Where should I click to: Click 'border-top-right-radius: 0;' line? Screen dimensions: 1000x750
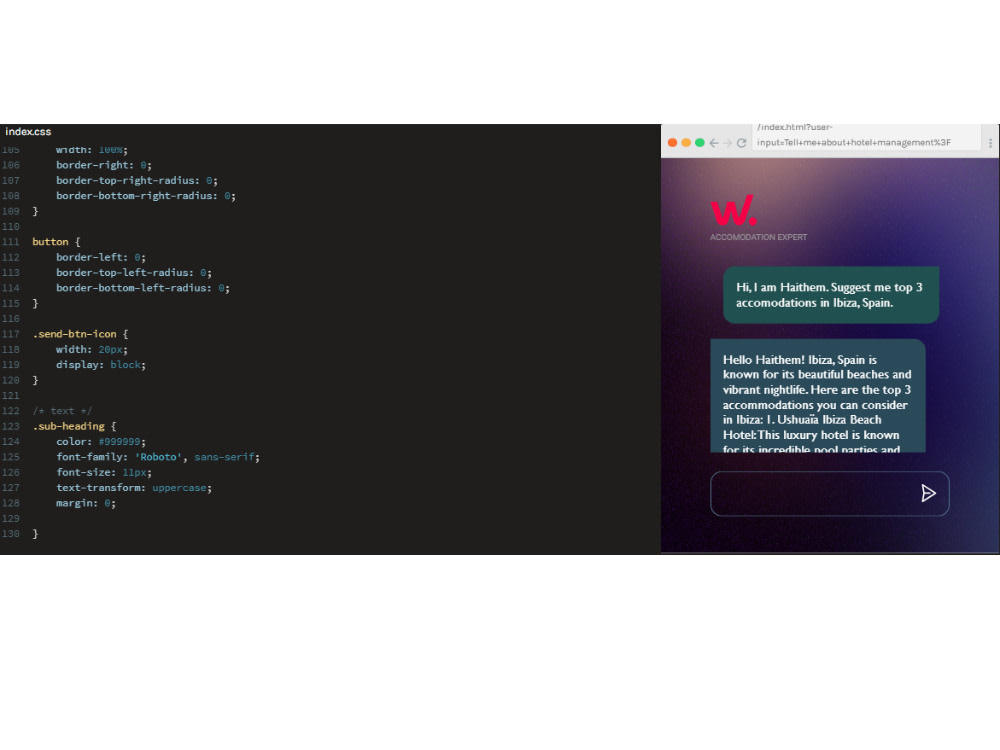[x=137, y=180]
